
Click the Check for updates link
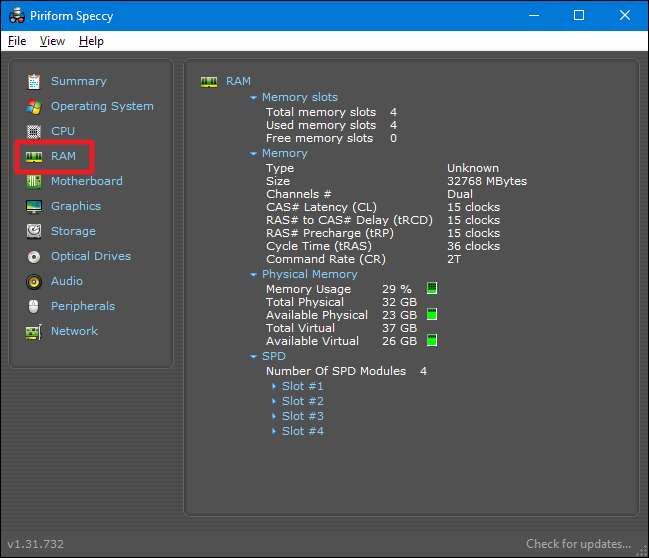pos(578,544)
